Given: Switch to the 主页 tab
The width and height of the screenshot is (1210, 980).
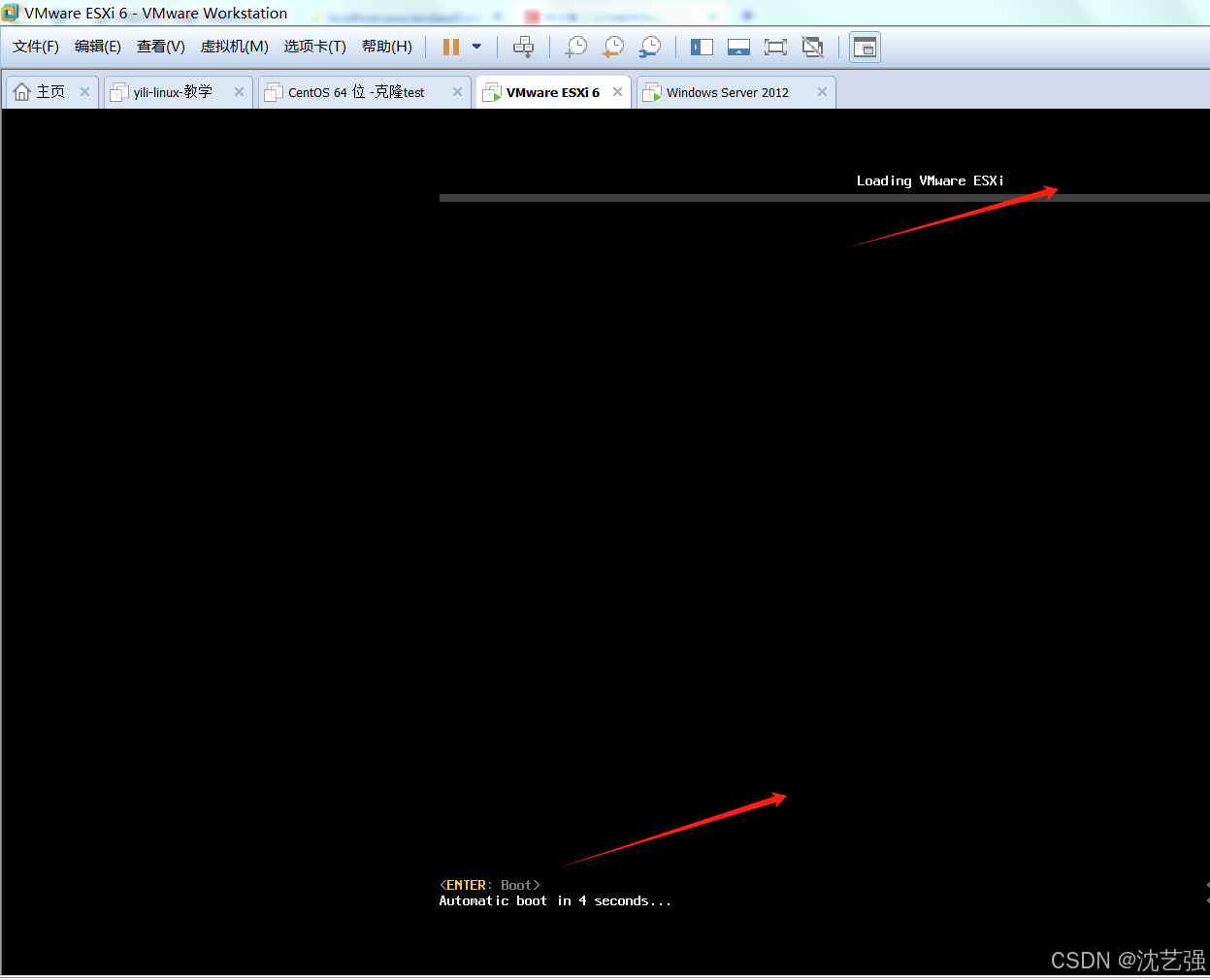Looking at the screenshot, I should pyautogui.click(x=50, y=92).
